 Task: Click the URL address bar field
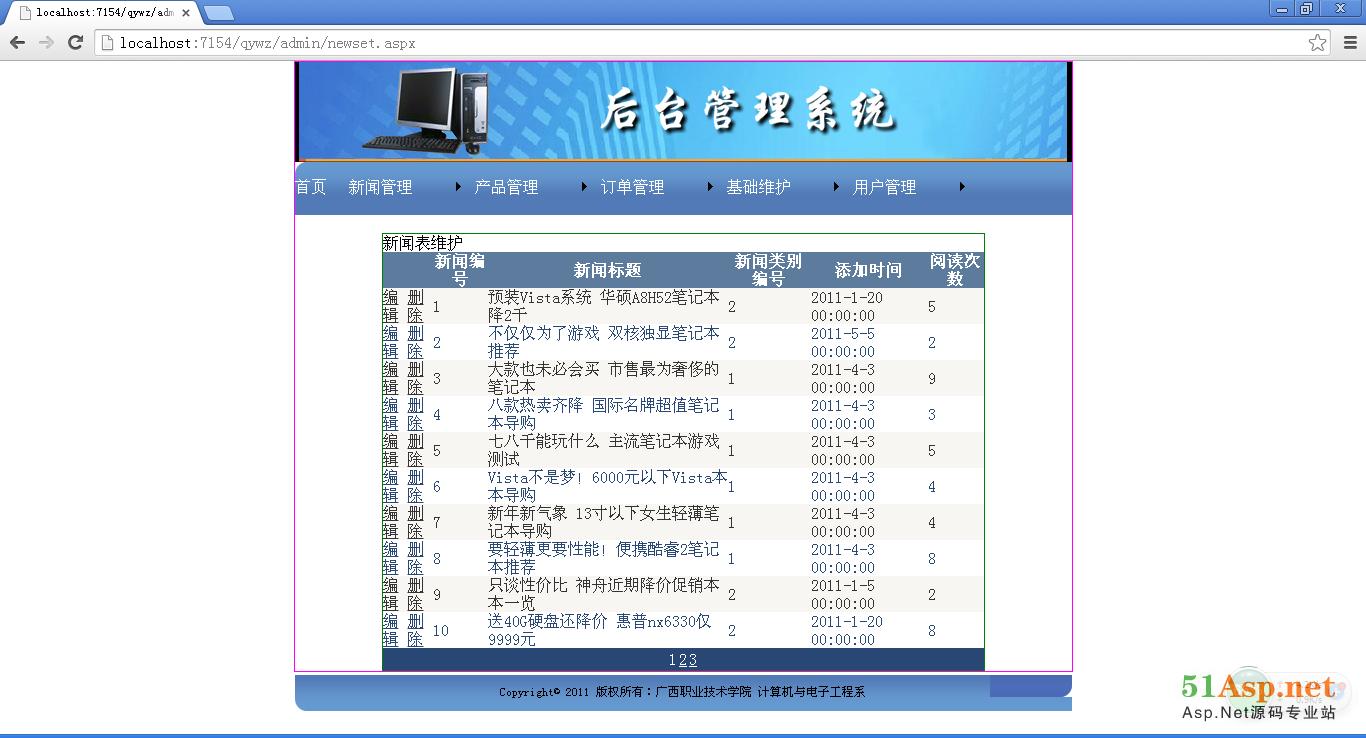pyautogui.click(x=700, y=43)
